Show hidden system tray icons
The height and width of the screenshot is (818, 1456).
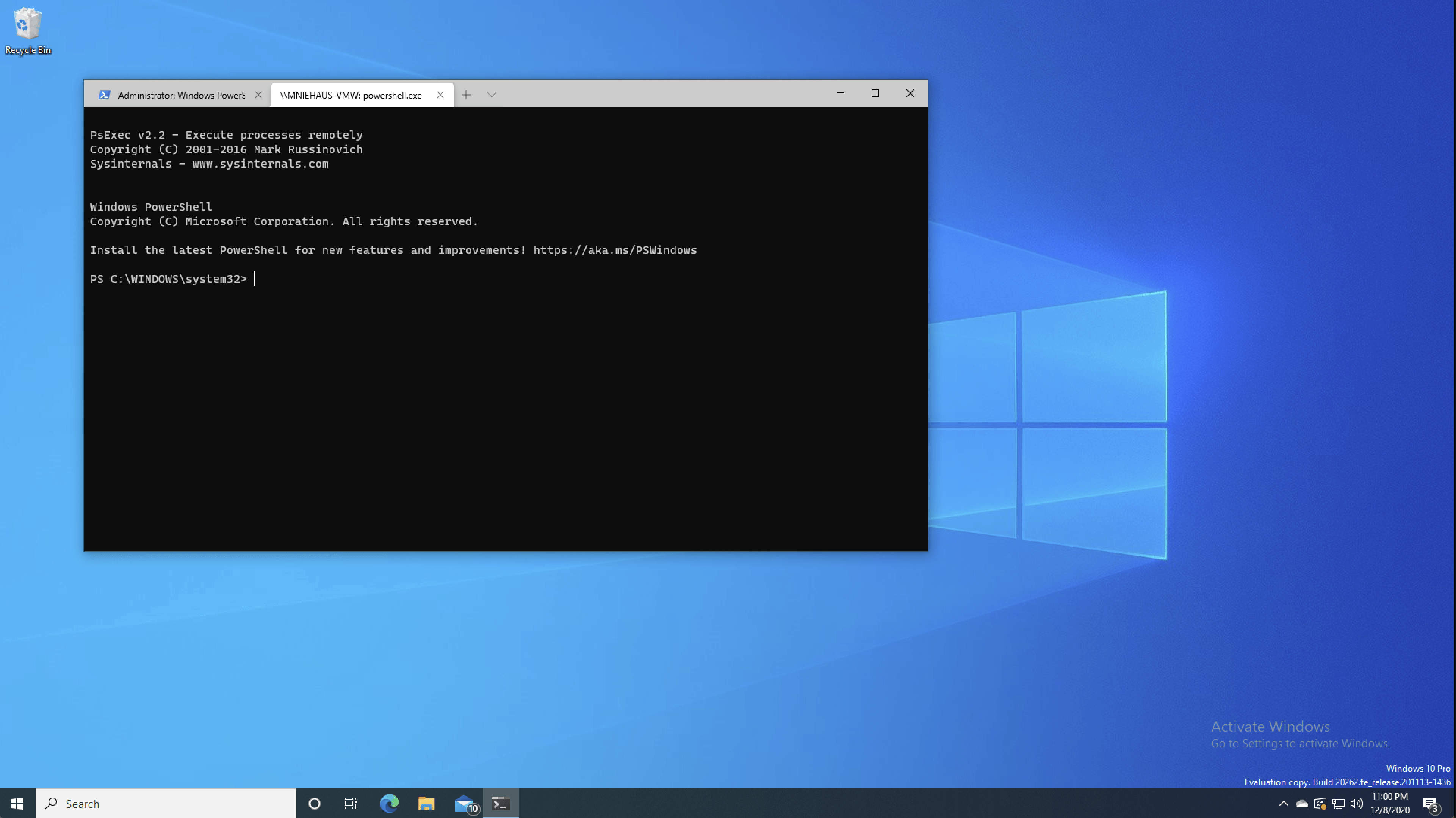coord(1284,803)
